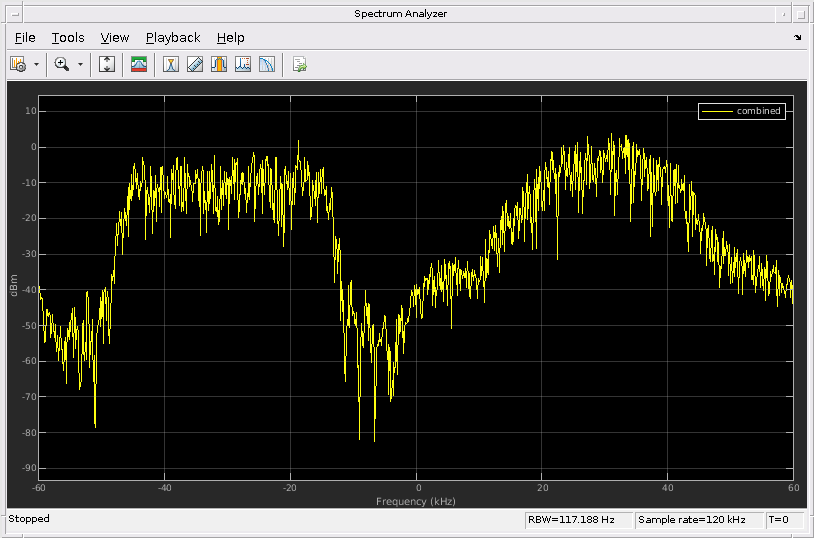Enable the Peak Finder icon

click(x=218, y=64)
